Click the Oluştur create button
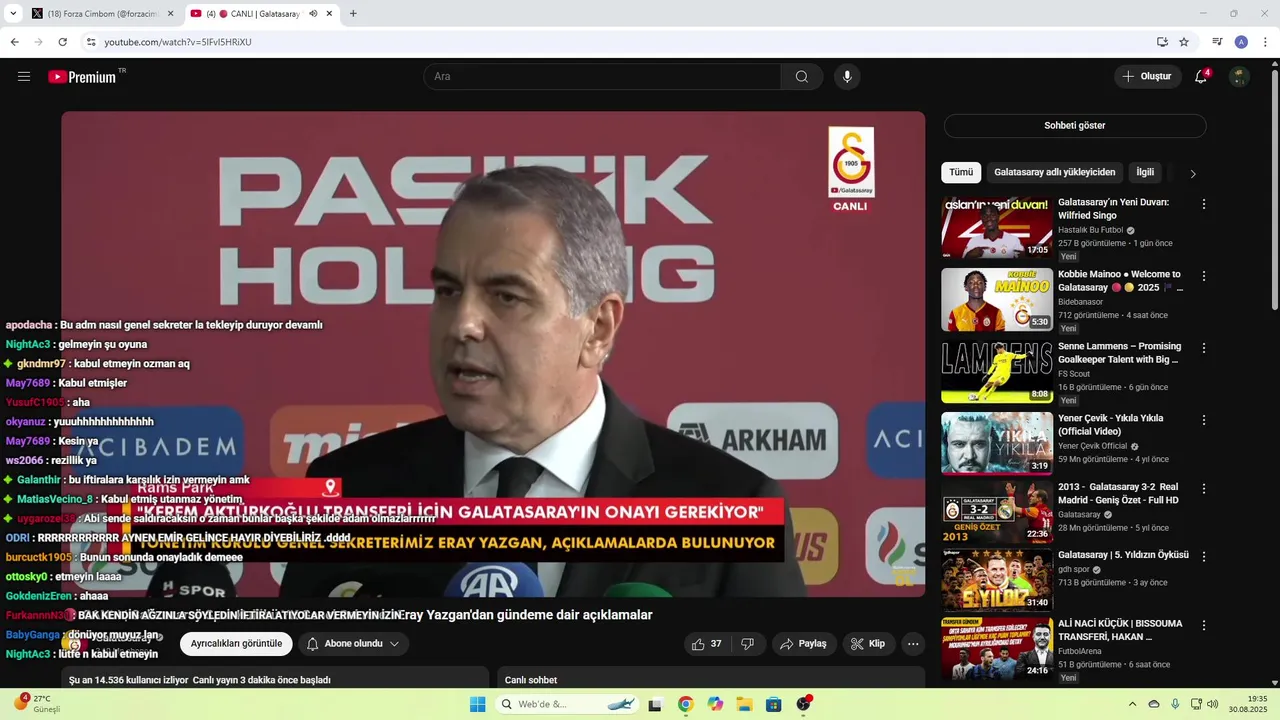 (x=1148, y=77)
